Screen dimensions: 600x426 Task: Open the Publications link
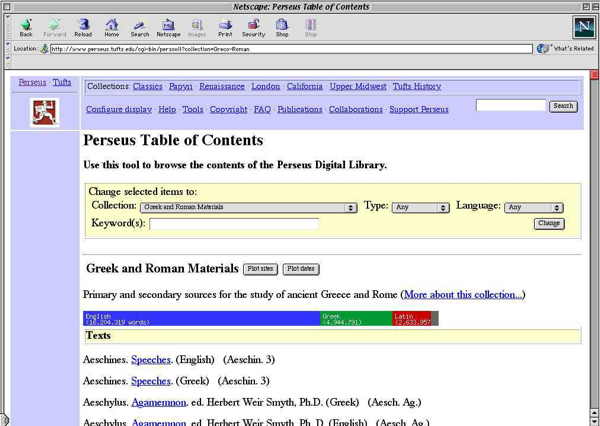click(x=300, y=109)
